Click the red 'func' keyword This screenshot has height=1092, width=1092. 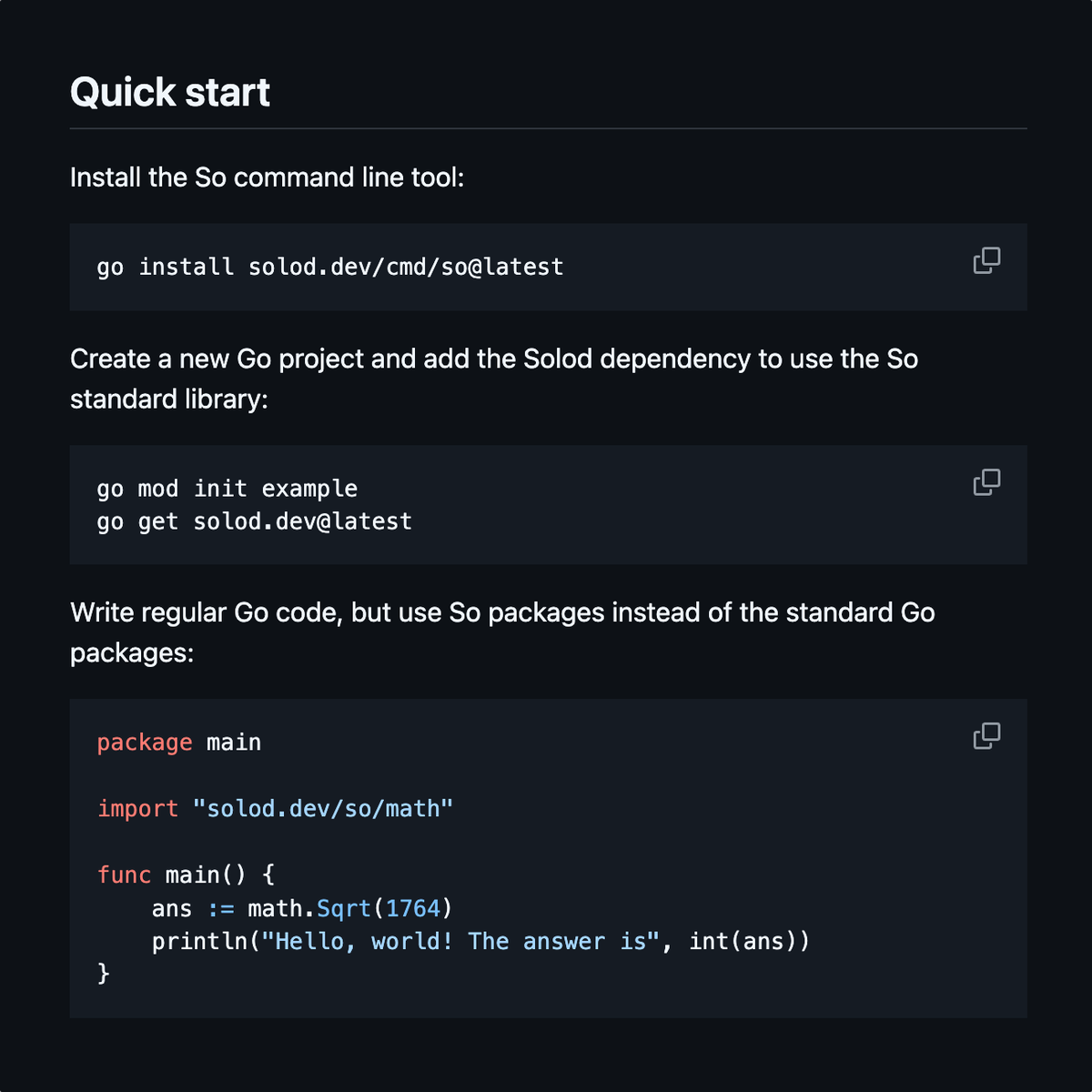coord(124,875)
